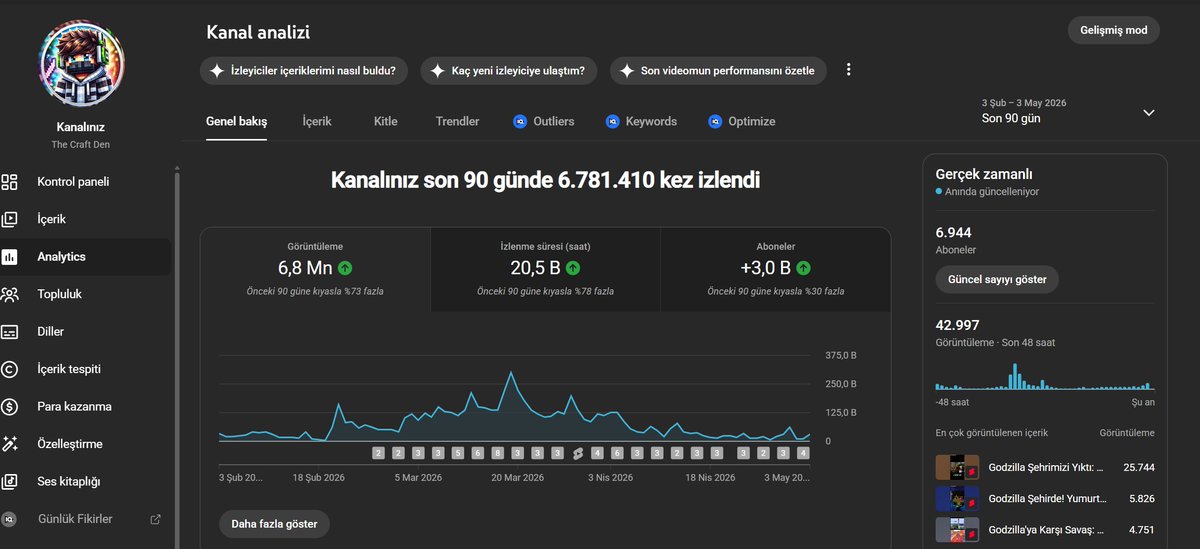Click the date range chevron arrow
This screenshot has height=549, width=1200.
1148,113
